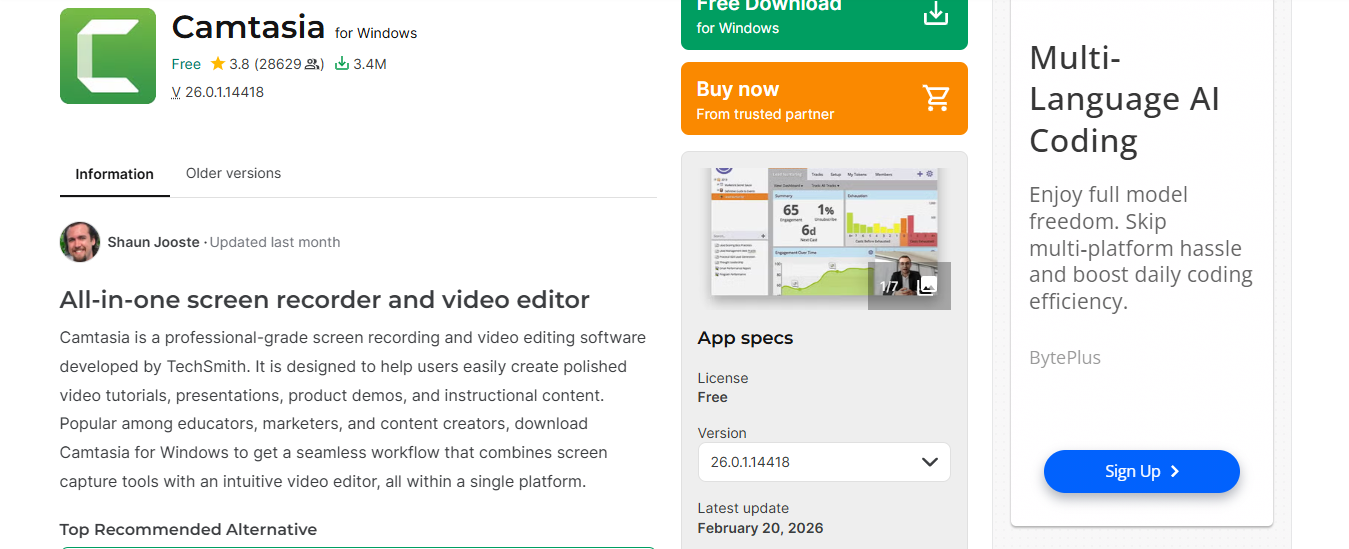
Task: Switch to the Older versions tab
Action: (x=233, y=173)
